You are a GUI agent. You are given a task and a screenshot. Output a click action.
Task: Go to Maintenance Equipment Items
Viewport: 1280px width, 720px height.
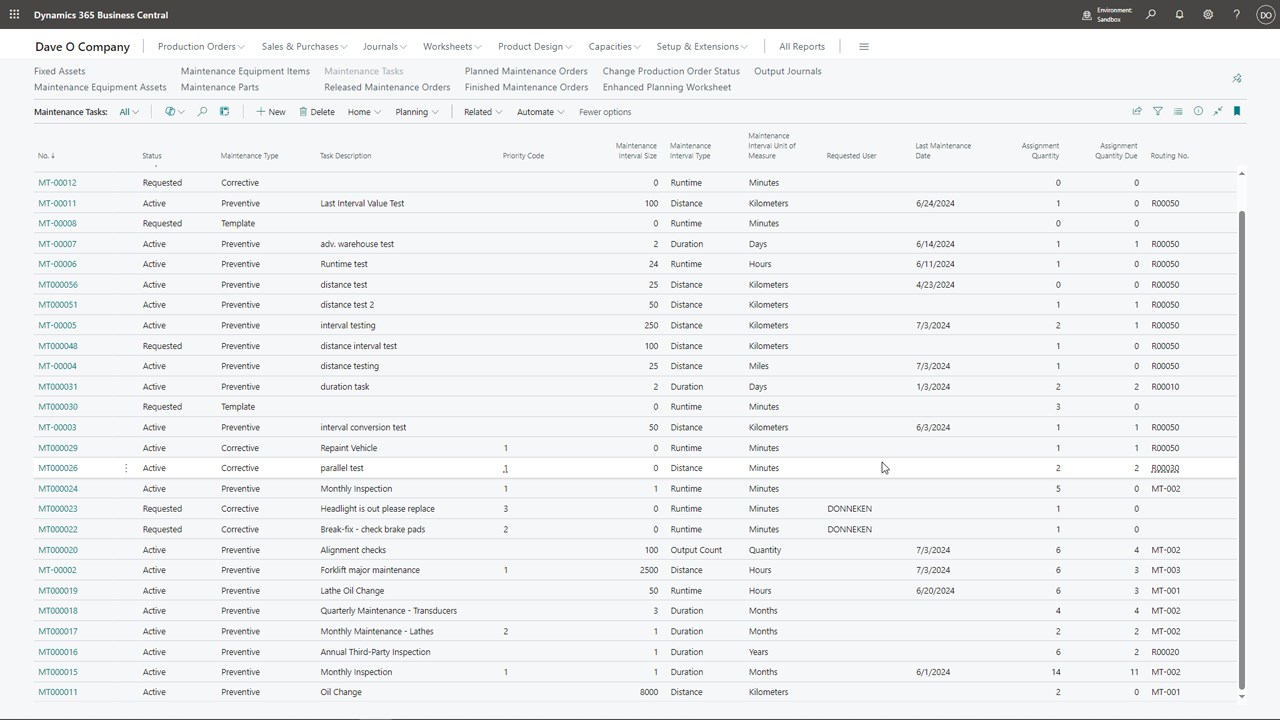(x=245, y=71)
